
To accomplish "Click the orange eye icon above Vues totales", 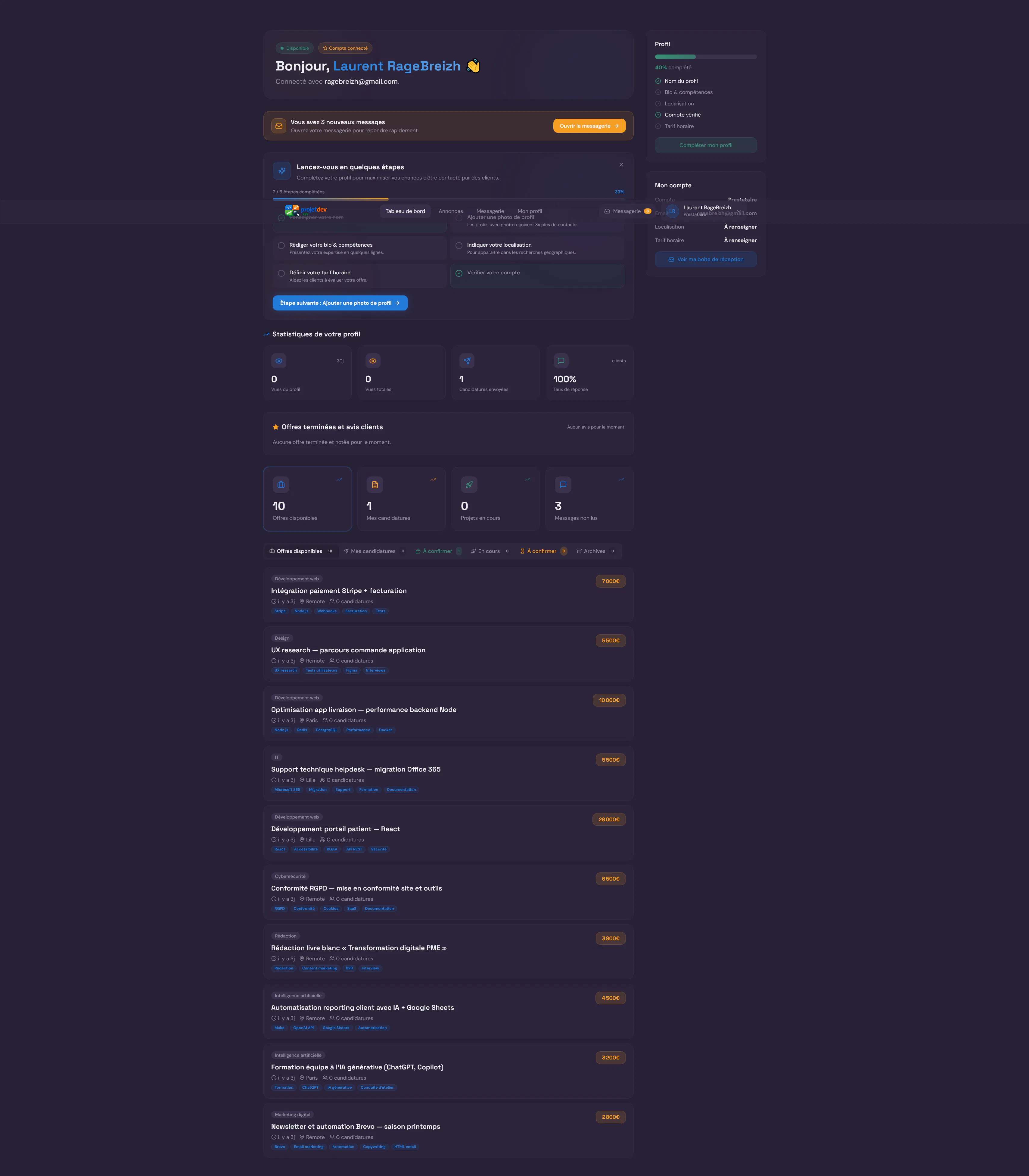I will (x=373, y=361).
